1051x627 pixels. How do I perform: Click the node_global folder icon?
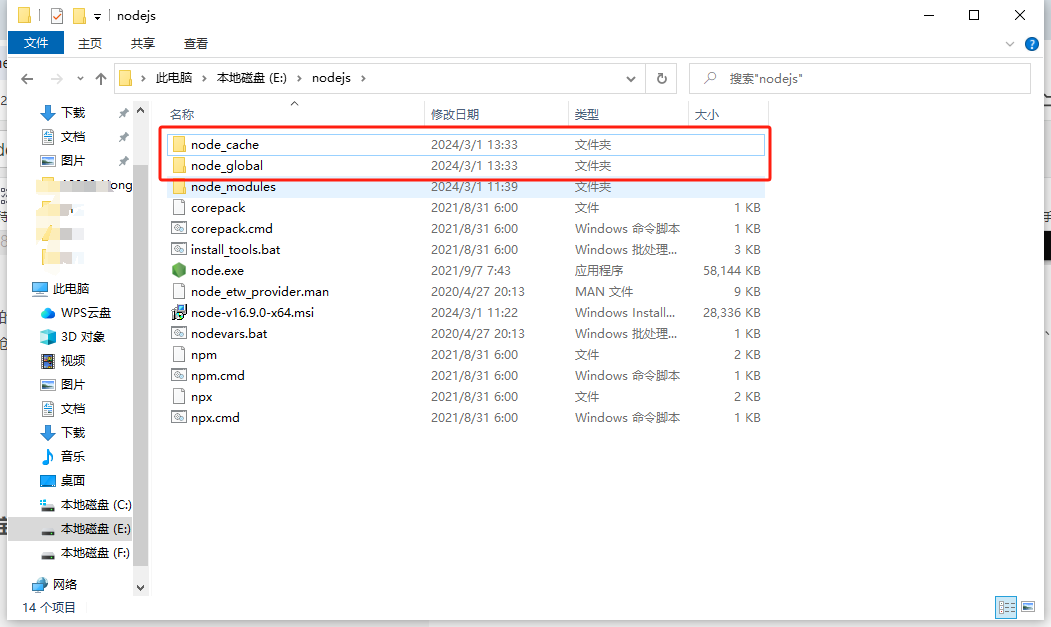pyautogui.click(x=179, y=166)
